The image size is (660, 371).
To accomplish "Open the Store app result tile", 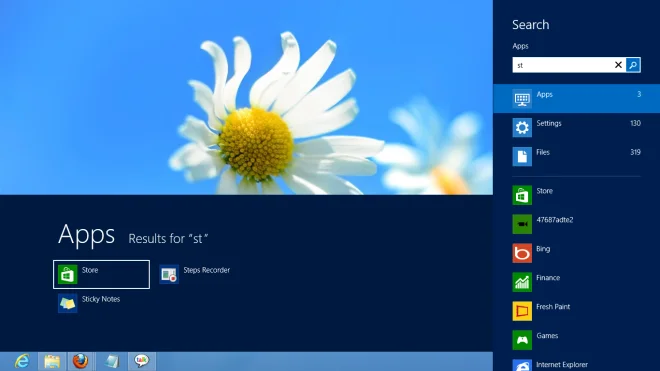I will point(101,275).
